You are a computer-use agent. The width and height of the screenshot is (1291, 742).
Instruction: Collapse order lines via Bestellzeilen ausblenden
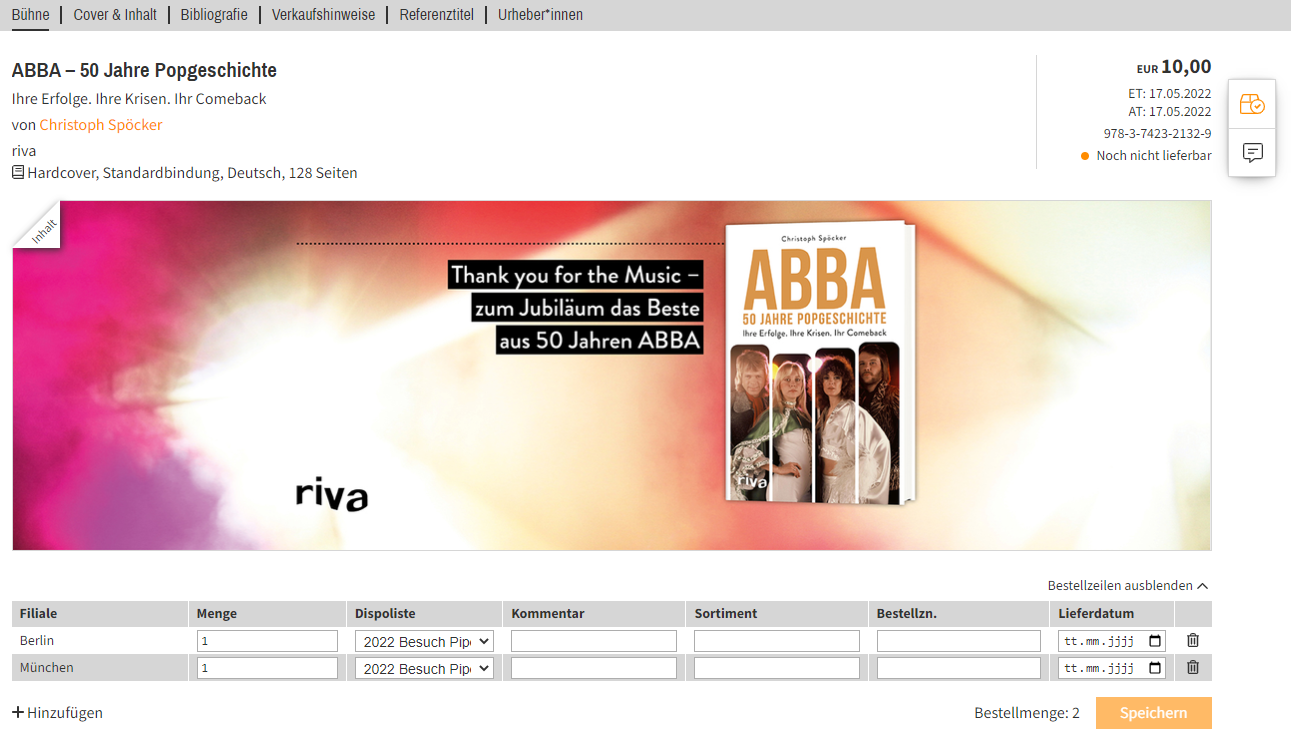1127,585
